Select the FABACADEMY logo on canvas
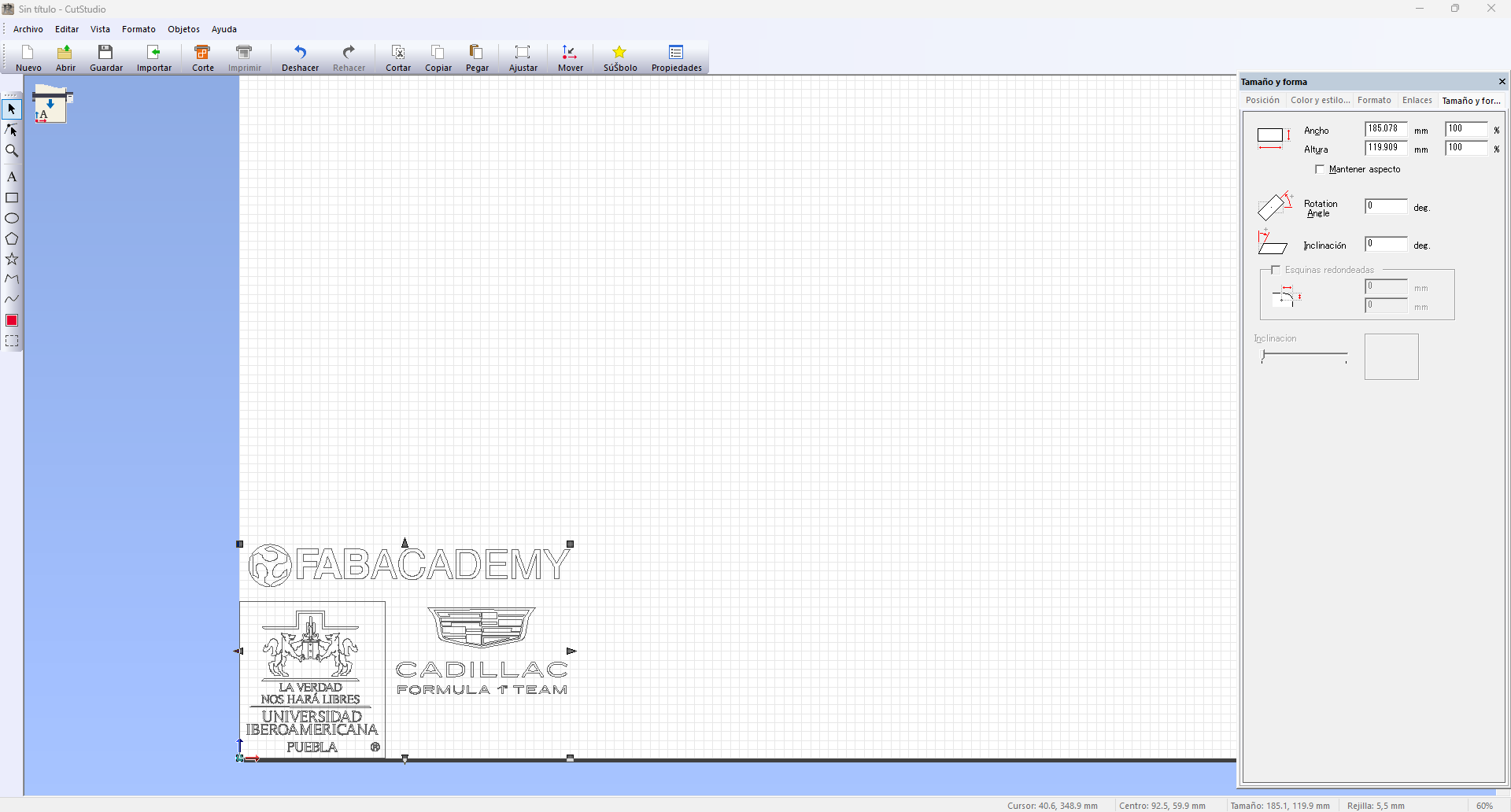This screenshot has height=812, width=1511. [409, 565]
